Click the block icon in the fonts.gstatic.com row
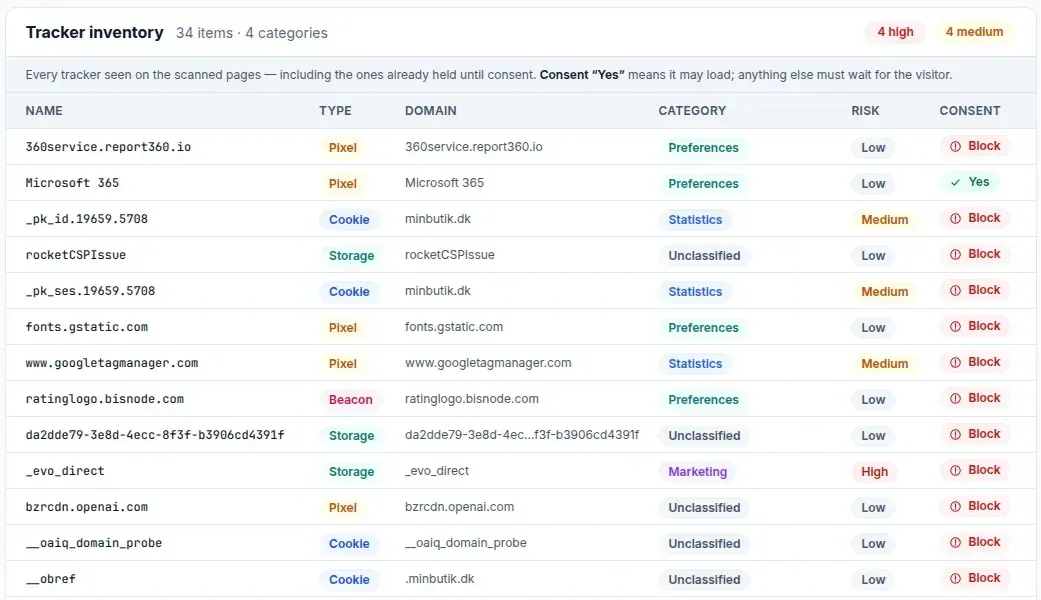 point(955,327)
